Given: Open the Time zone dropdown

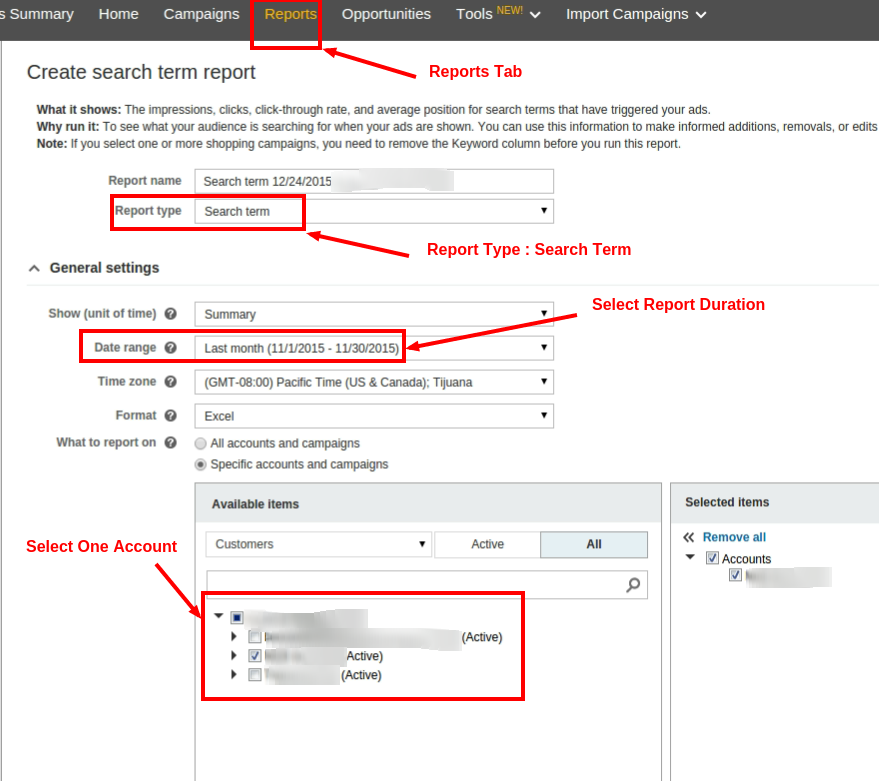Looking at the screenshot, I should point(374,382).
